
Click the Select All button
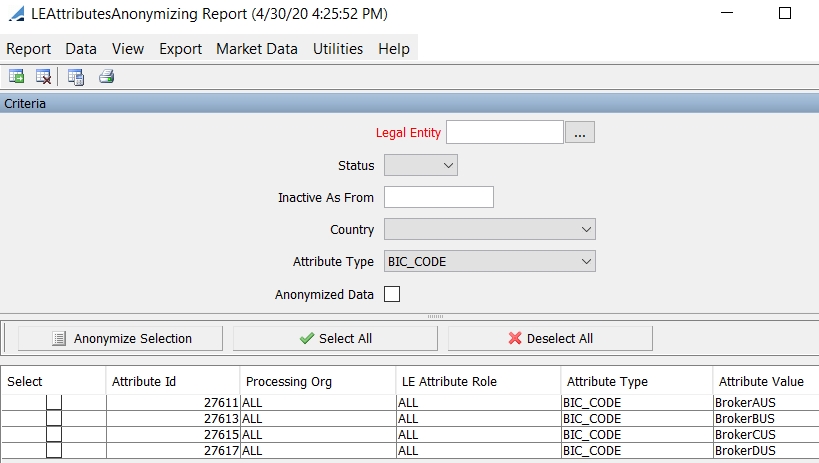click(x=335, y=339)
